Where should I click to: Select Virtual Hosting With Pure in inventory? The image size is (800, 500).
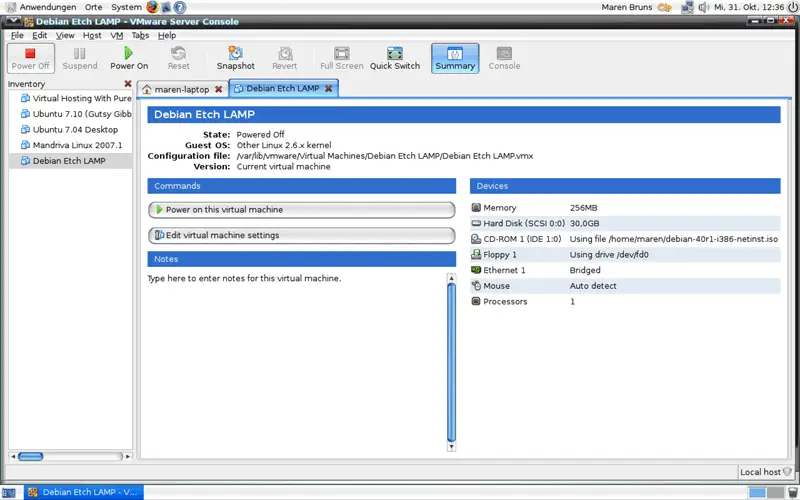point(71,98)
